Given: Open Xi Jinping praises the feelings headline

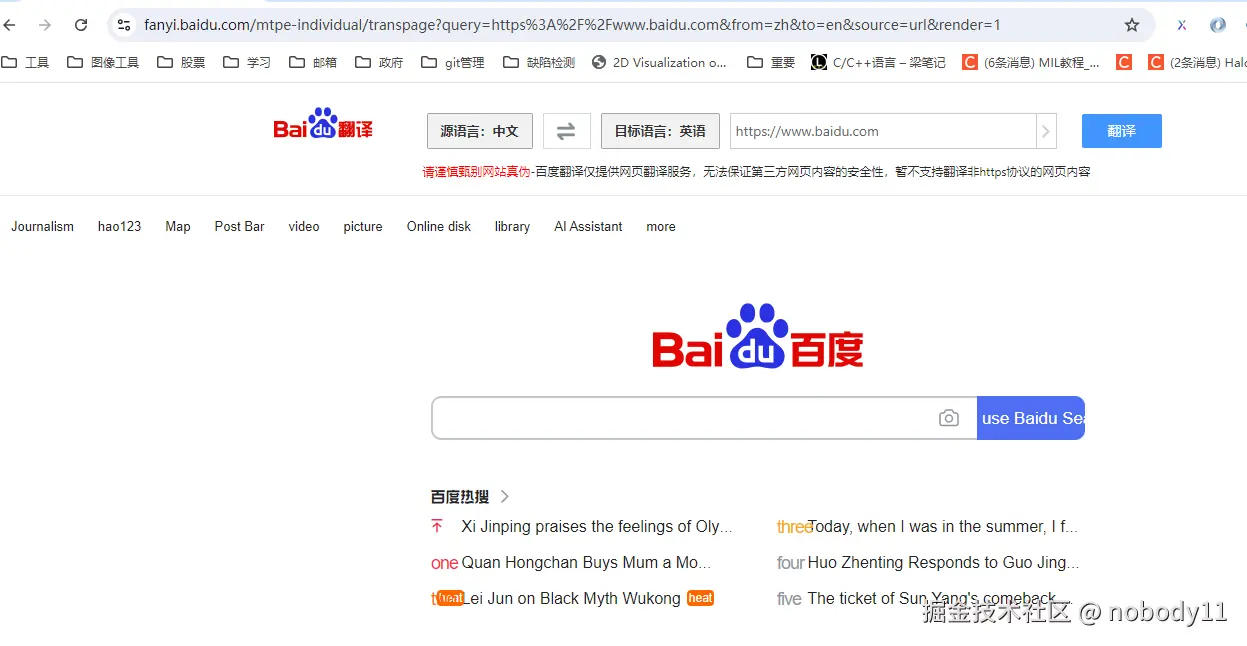Looking at the screenshot, I should click(597, 526).
